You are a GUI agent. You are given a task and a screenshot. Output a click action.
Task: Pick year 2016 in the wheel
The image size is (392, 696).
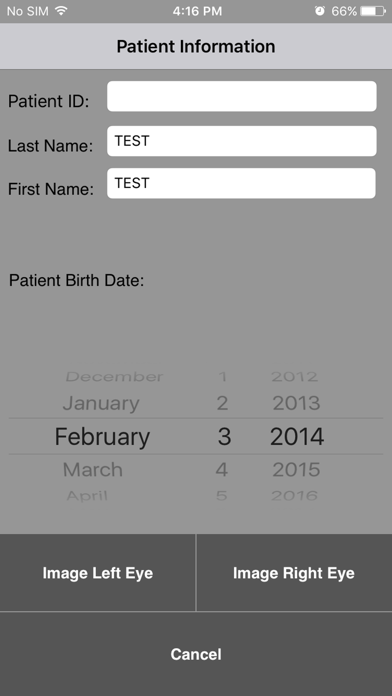pos(294,495)
